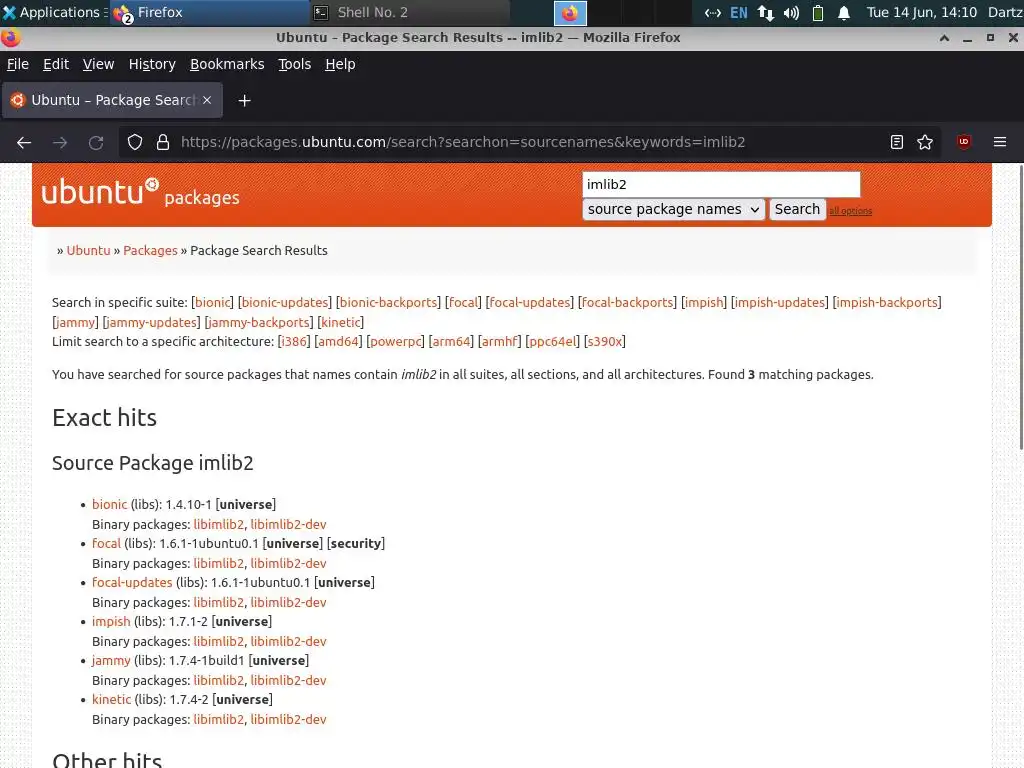This screenshot has height=768, width=1024.
Task: Limit search to kinetic suite
Action: [340, 323]
